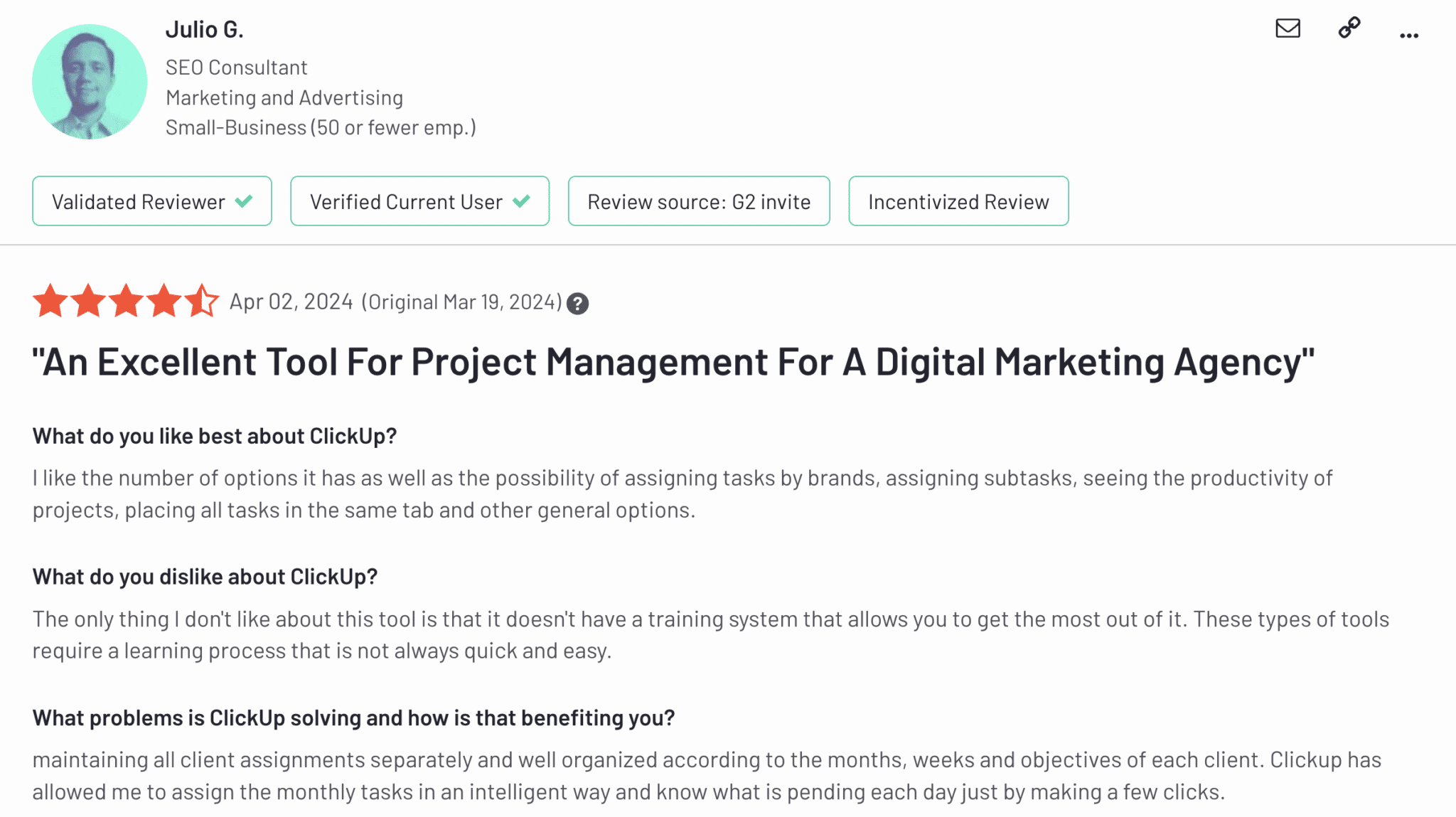Click the star rating icons
1456x817 pixels.
[126, 301]
